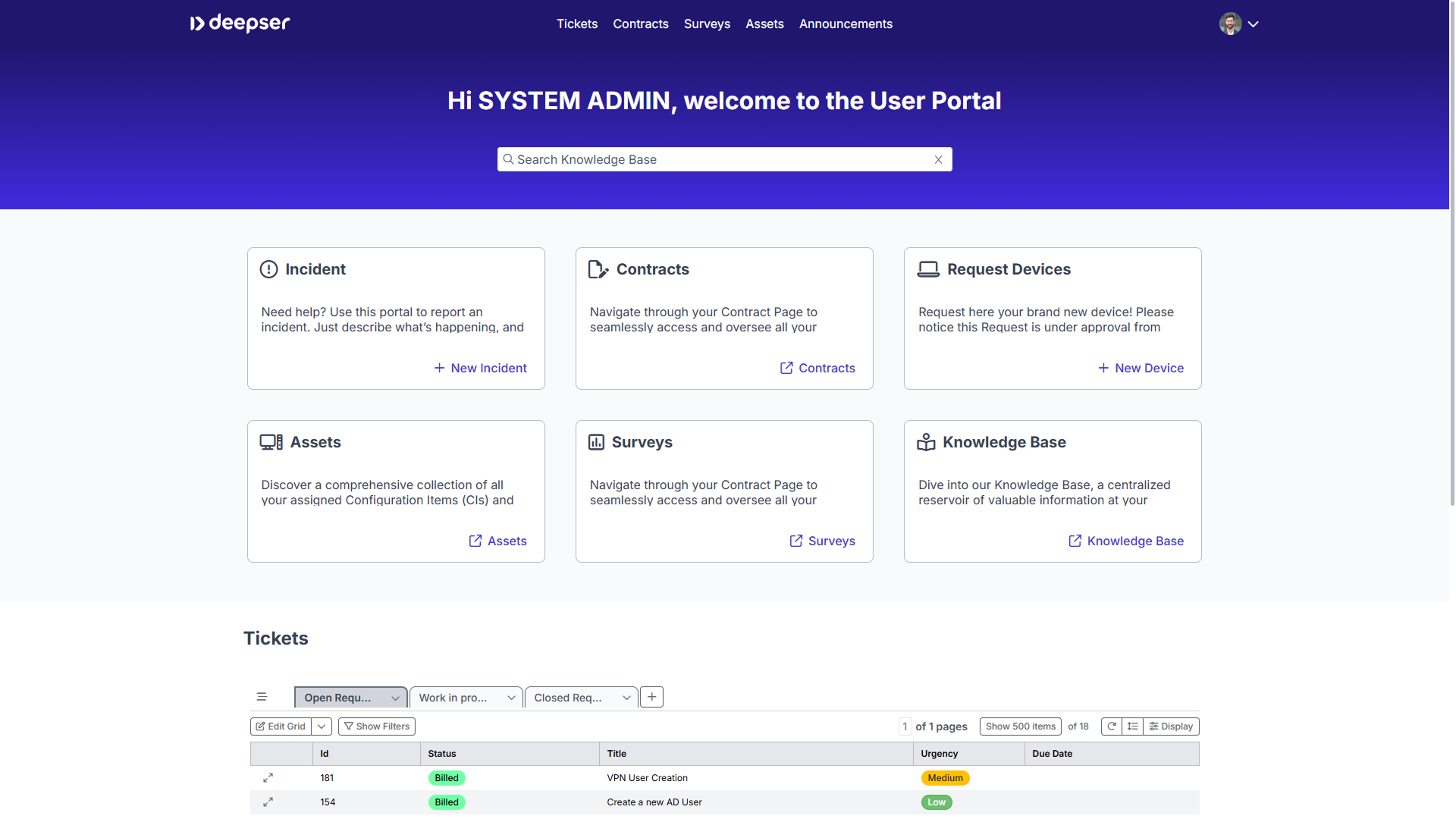Image resolution: width=1456 pixels, height=819 pixels.
Task: Create a New Incident
Action: (480, 368)
